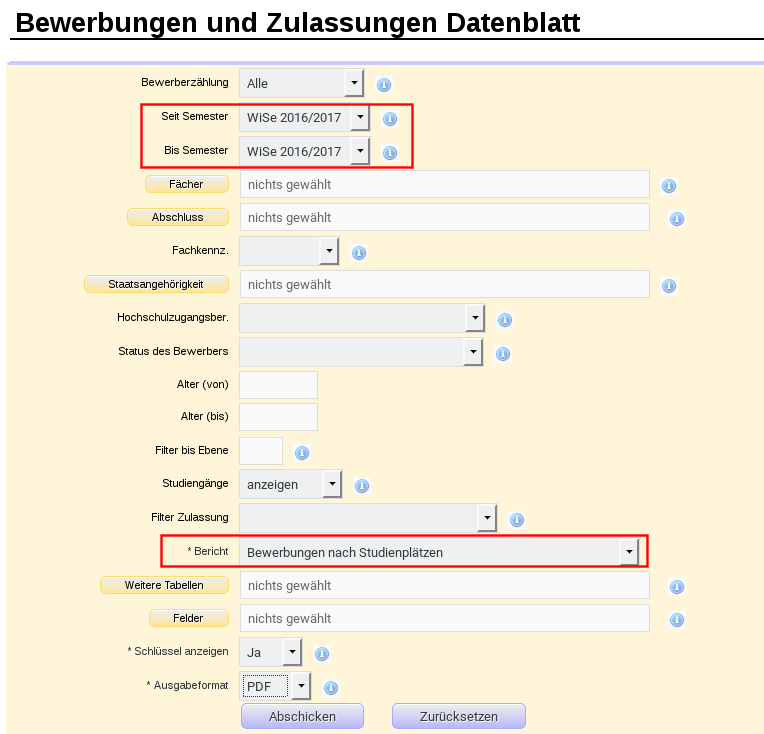Screen dimensions: 764x734
Task: Click info icon for Staatsangehörigkeit field
Action: point(669,286)
